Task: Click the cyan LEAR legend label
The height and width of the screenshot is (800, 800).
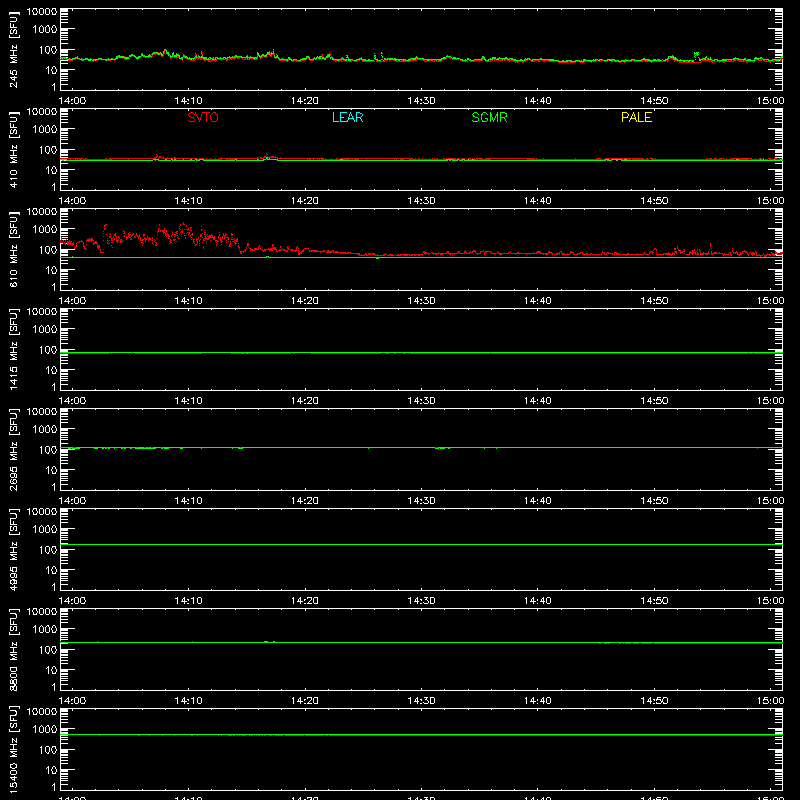Action: (347, 117)
